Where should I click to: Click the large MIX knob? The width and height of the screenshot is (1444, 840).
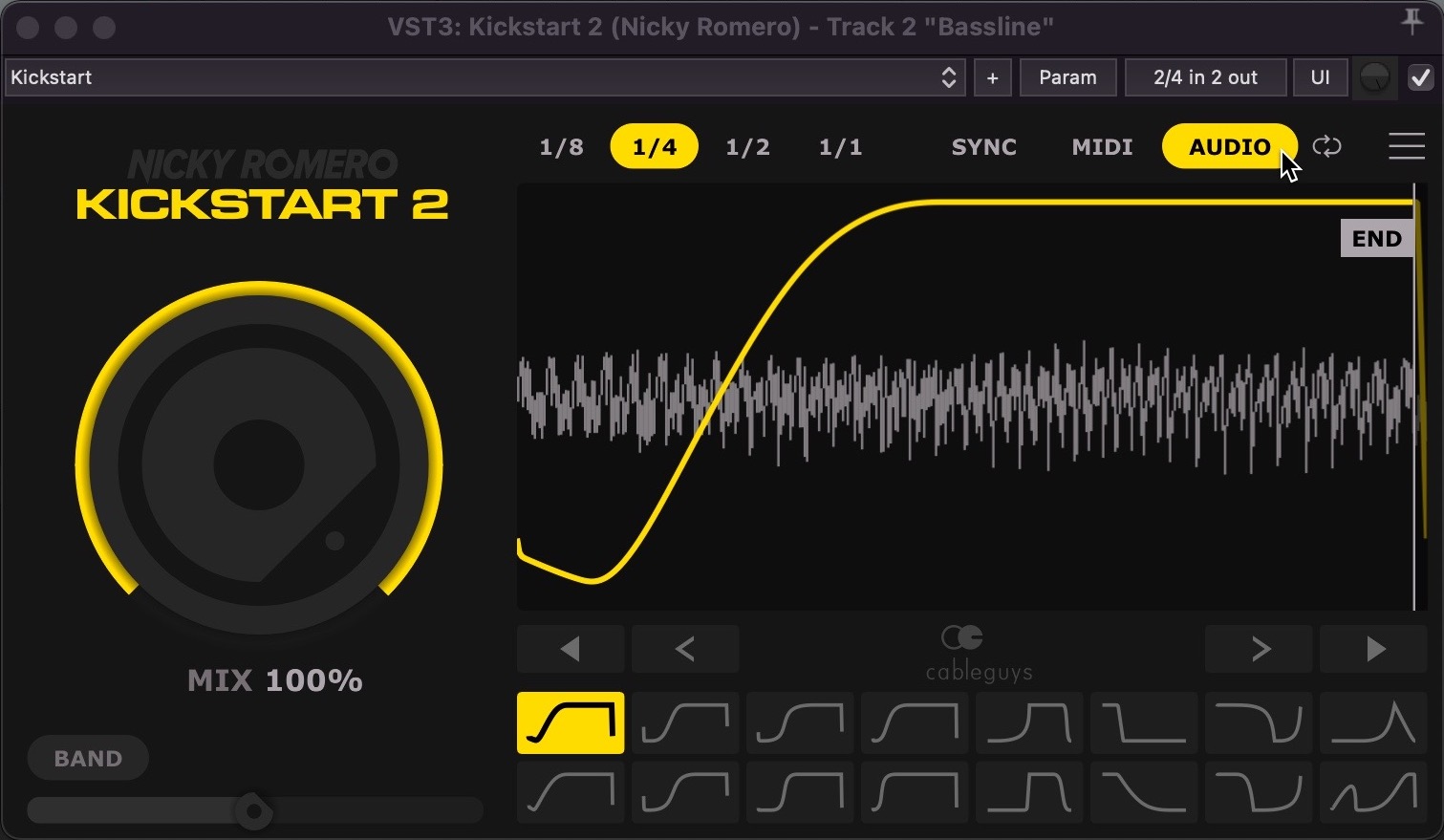(259, 465)
